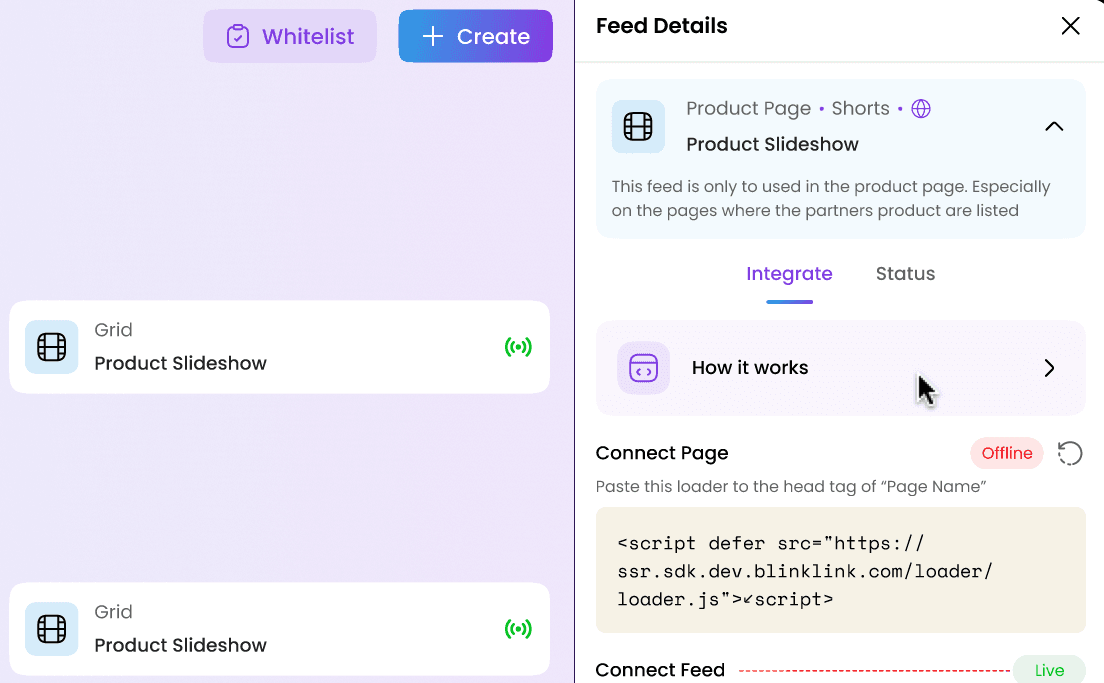Click the Whitelist clipboard icon
The image size is (1104, 683).
(238, 36)
